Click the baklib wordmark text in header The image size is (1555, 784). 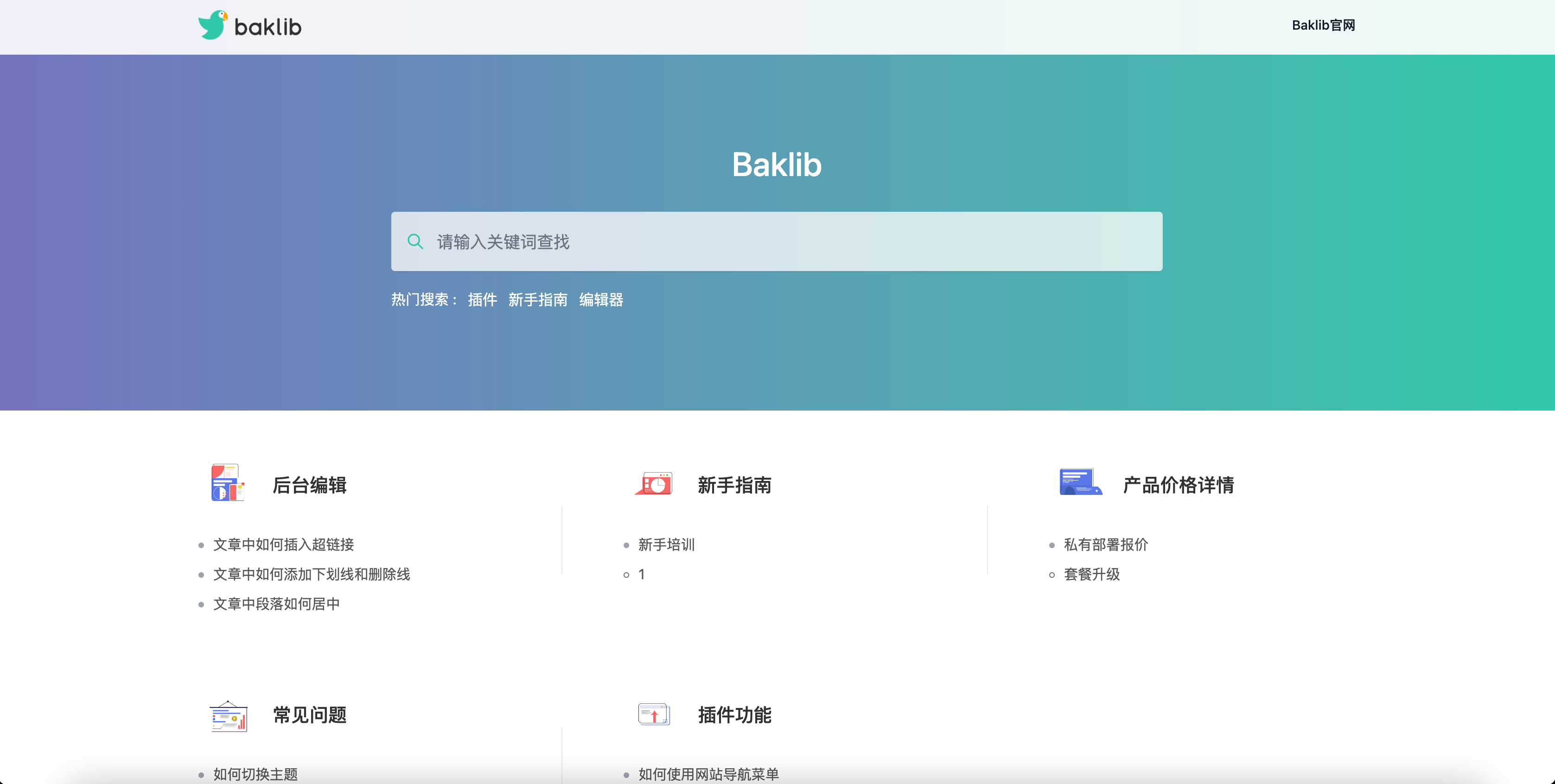pyautogui.click(x=268, y=27)
